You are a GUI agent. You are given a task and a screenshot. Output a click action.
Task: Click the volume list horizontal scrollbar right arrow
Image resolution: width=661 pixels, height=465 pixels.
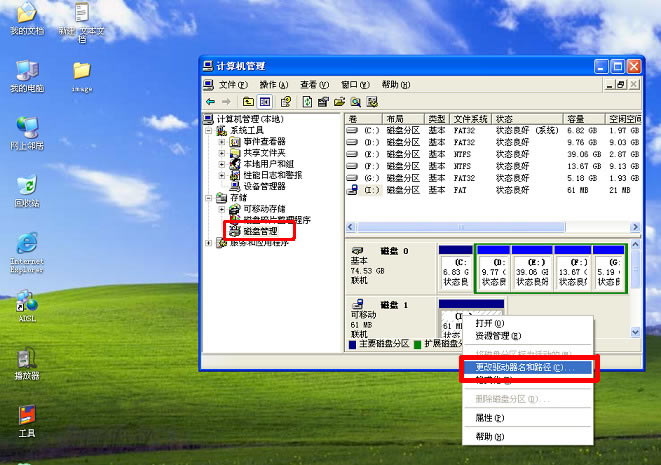point(635,227)
